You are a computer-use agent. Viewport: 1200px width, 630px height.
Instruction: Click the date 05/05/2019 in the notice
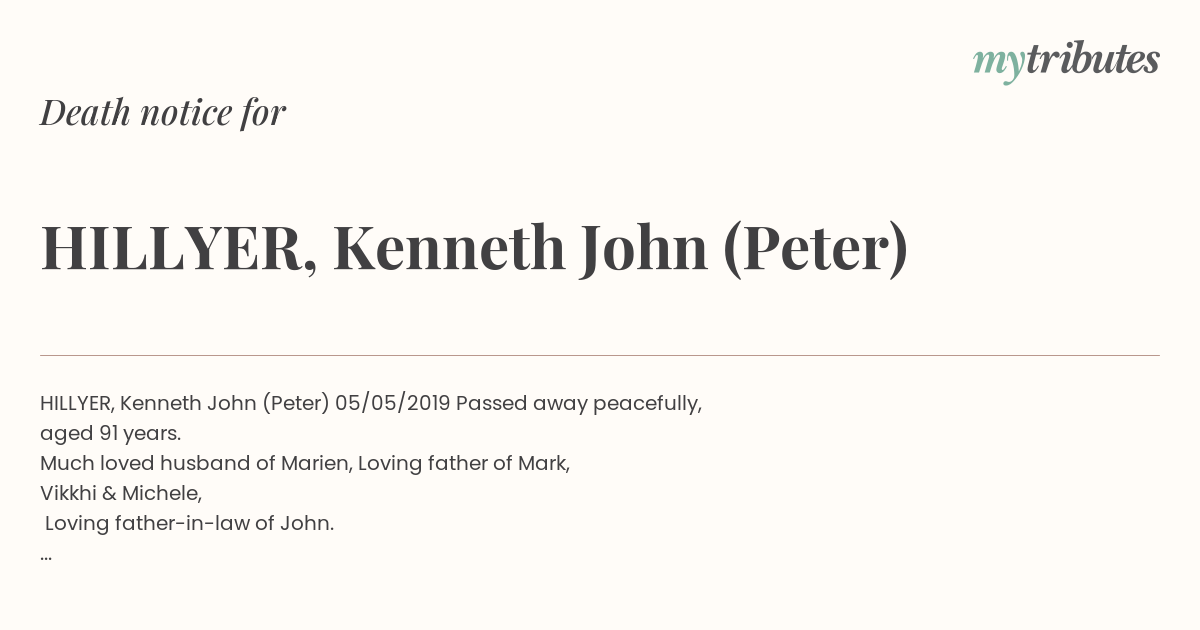[393, 403]
